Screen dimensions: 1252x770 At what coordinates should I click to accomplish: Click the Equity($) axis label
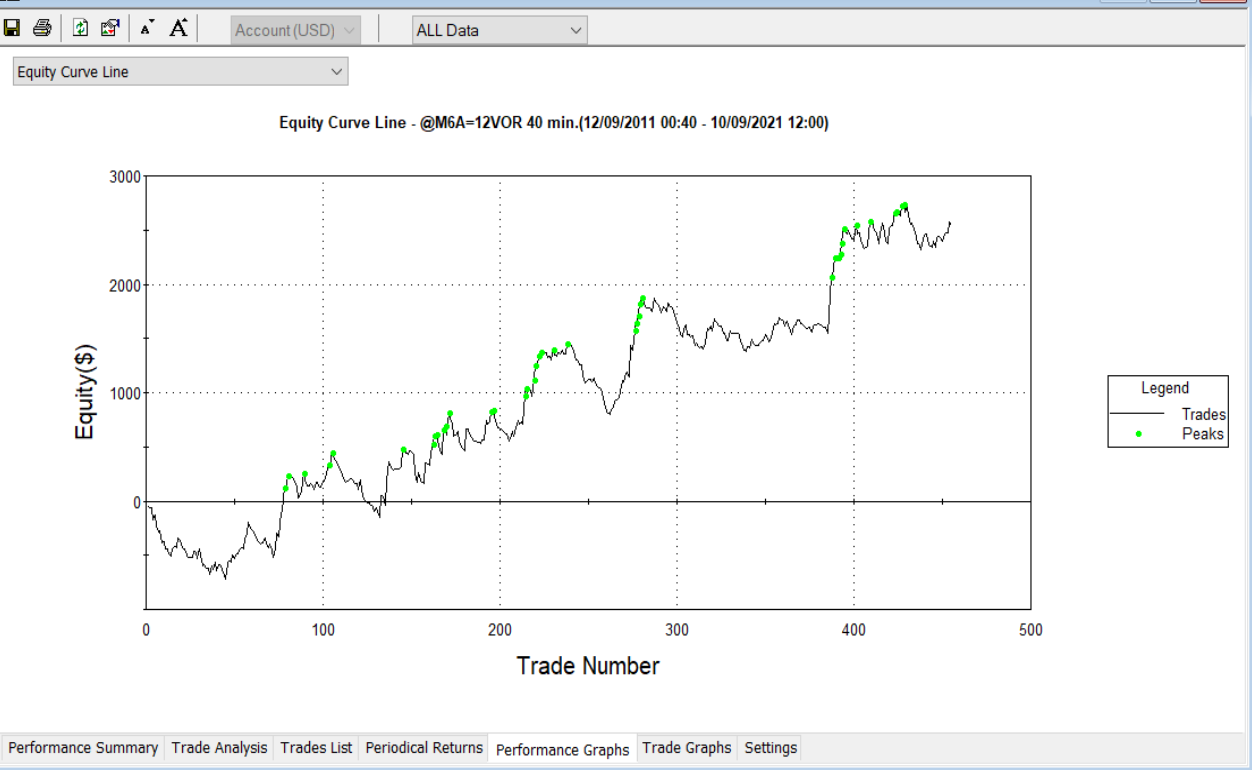tap(86, 391)
